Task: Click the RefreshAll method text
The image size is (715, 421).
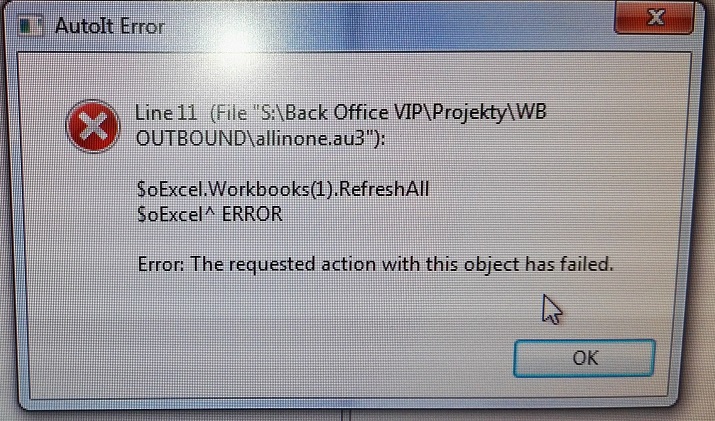Action: [384, 189]
